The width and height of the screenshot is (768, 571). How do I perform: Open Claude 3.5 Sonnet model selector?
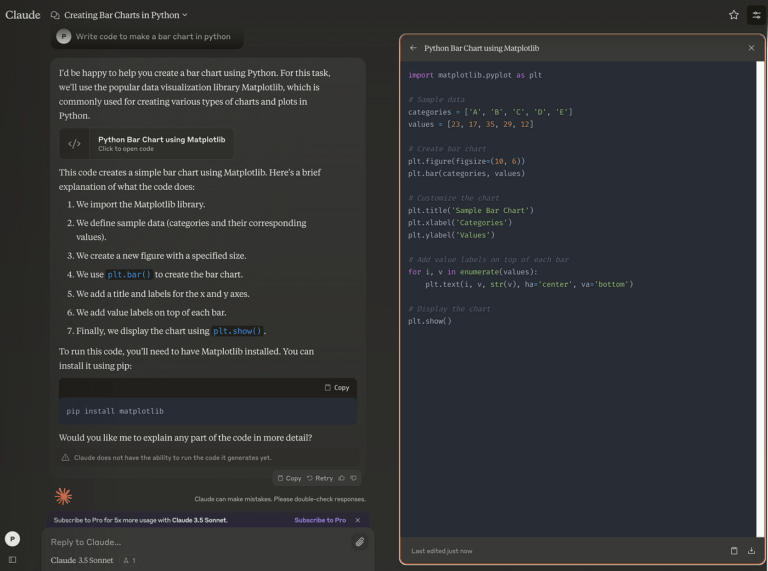tap(82, 561)
